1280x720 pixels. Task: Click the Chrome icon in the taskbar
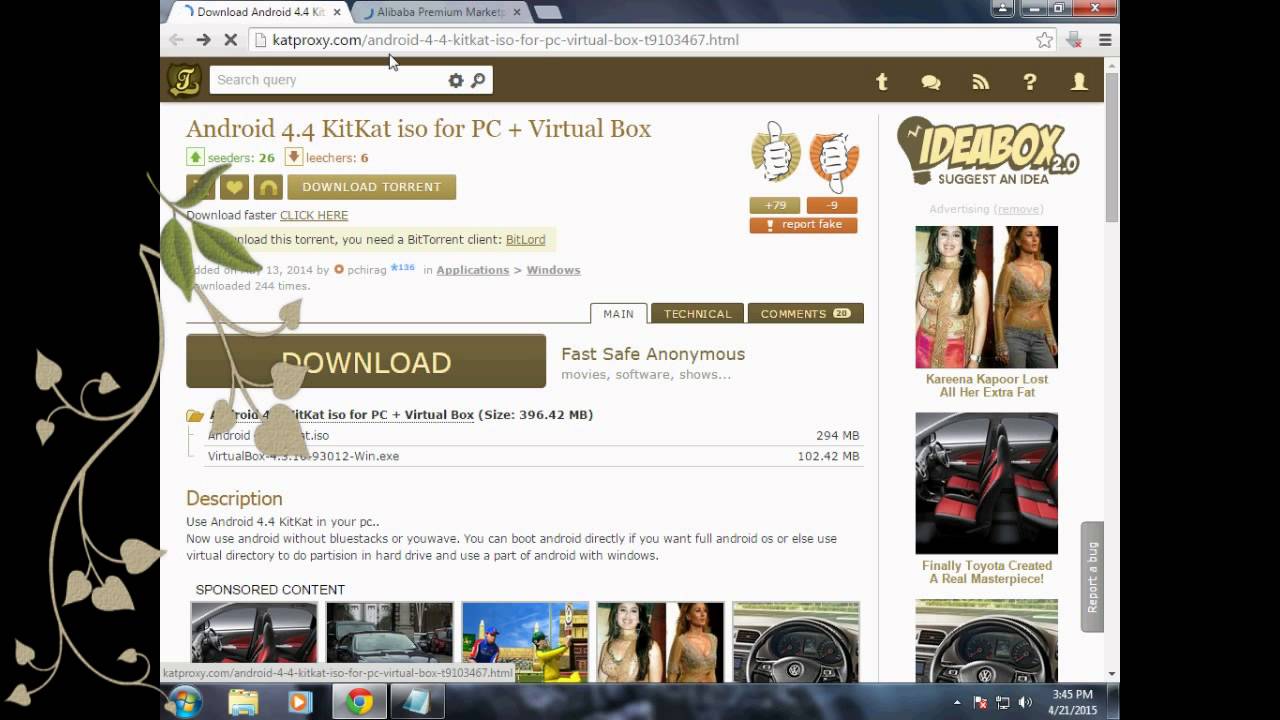[359, 702]
